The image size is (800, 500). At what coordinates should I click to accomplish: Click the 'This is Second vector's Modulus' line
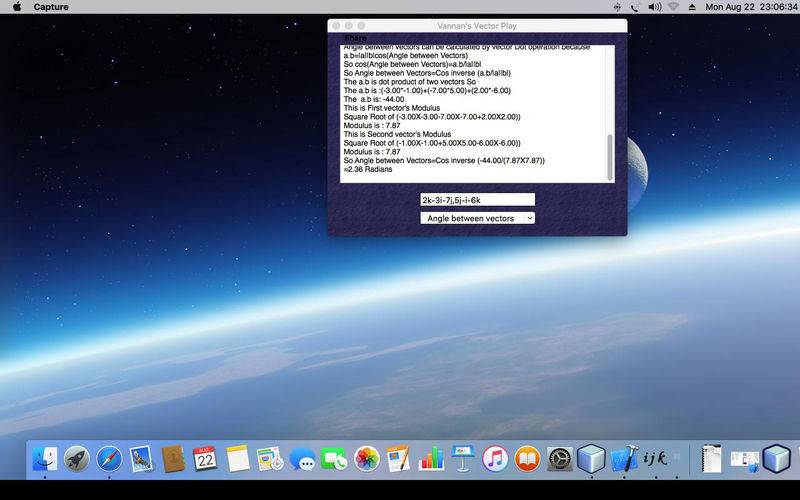[x=397, y=134]
